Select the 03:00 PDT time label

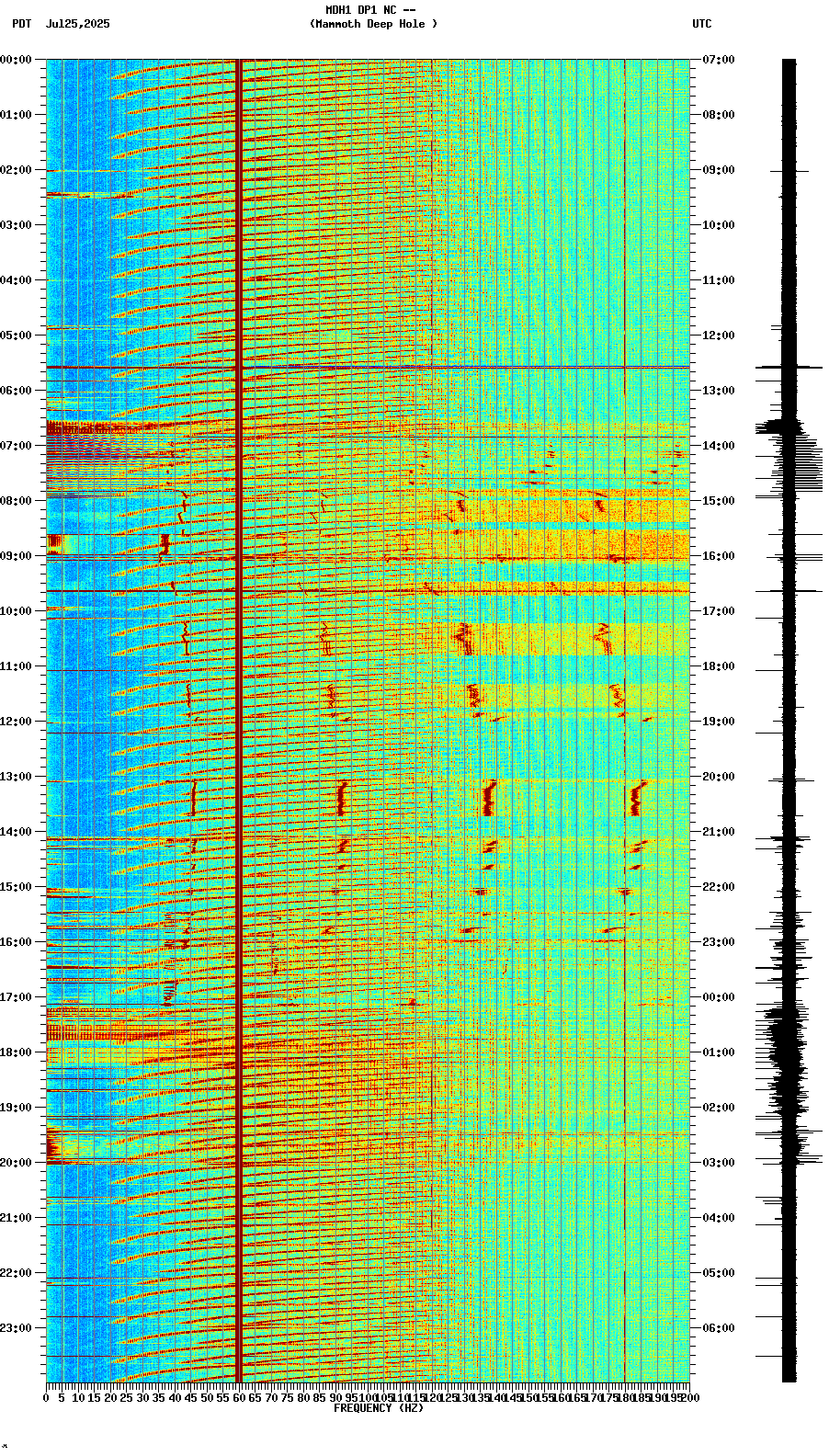(x=16, y=225)
